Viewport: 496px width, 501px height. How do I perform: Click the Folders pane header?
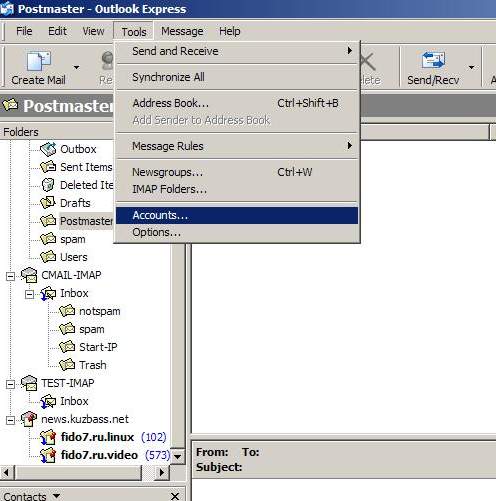pos(57,132)
